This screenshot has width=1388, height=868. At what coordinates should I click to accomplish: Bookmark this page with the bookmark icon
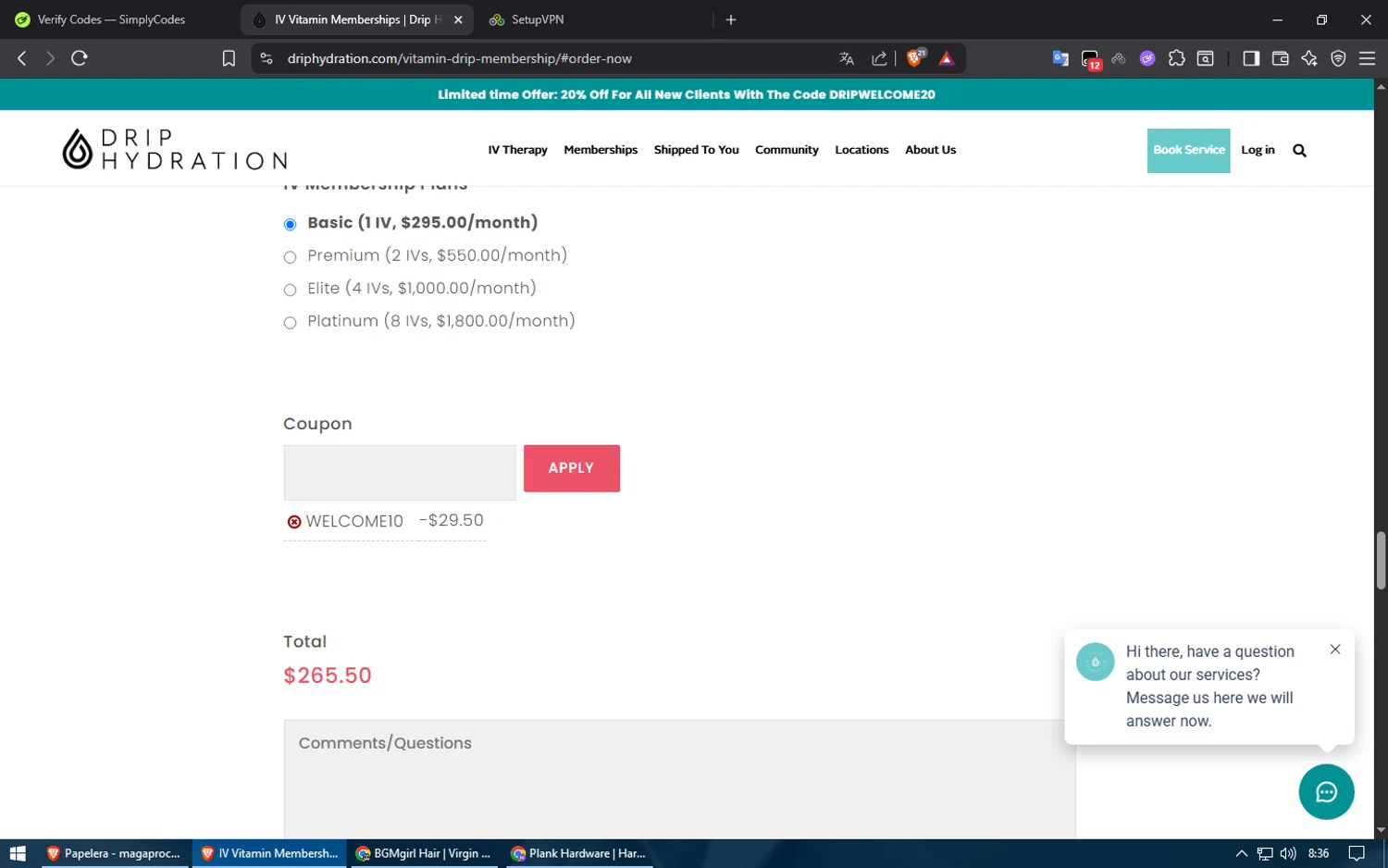tap(229, 58)
